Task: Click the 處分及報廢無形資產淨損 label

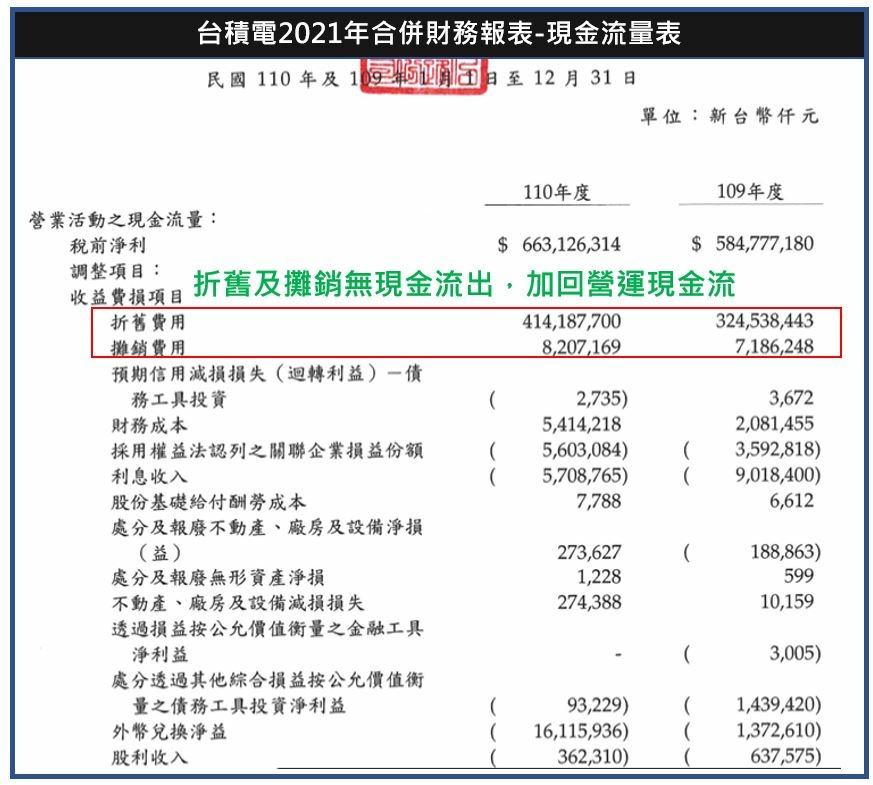Action: click(218, 578)
